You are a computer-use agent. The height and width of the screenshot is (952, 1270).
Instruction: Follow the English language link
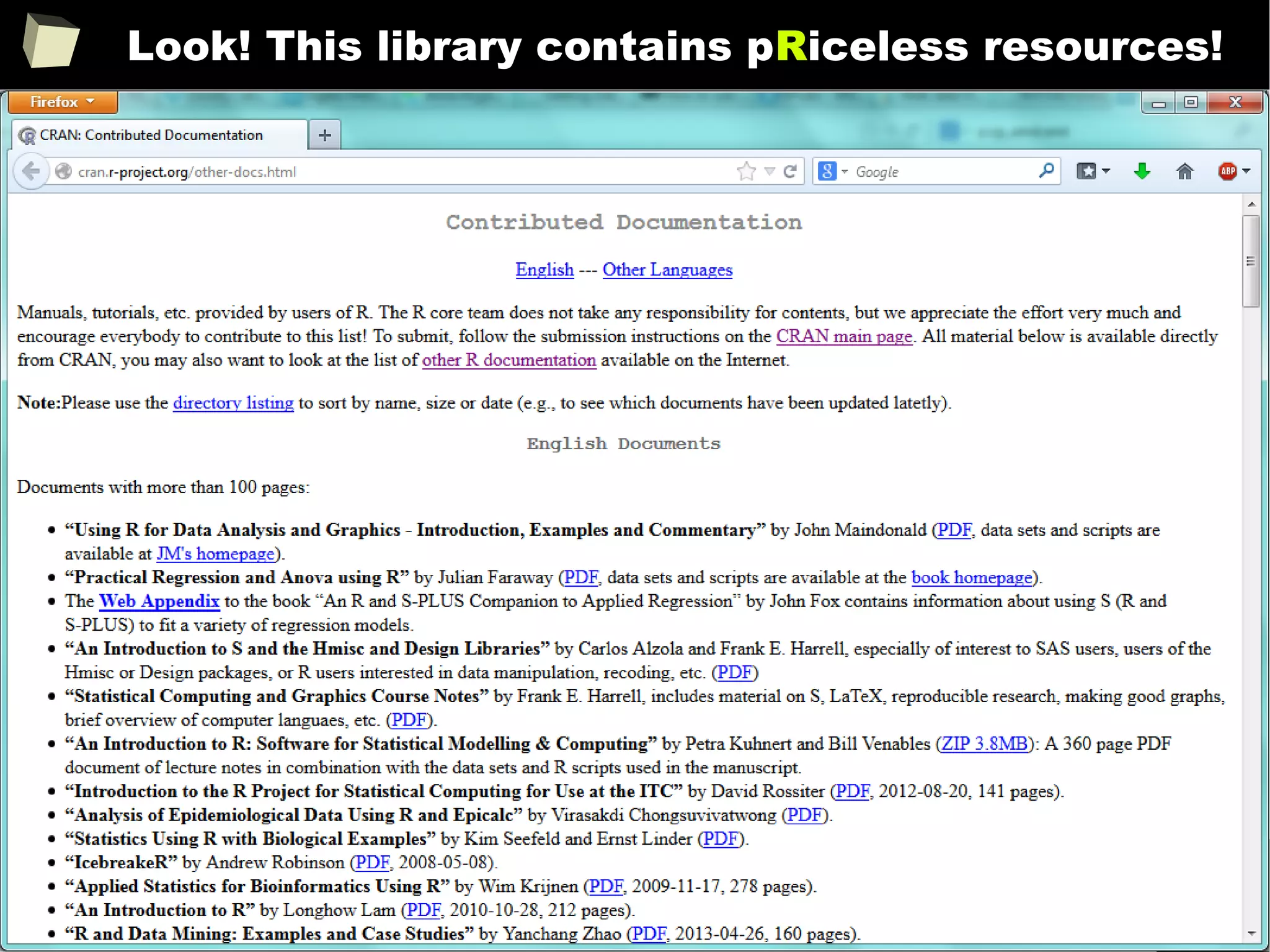coord(544,270)
